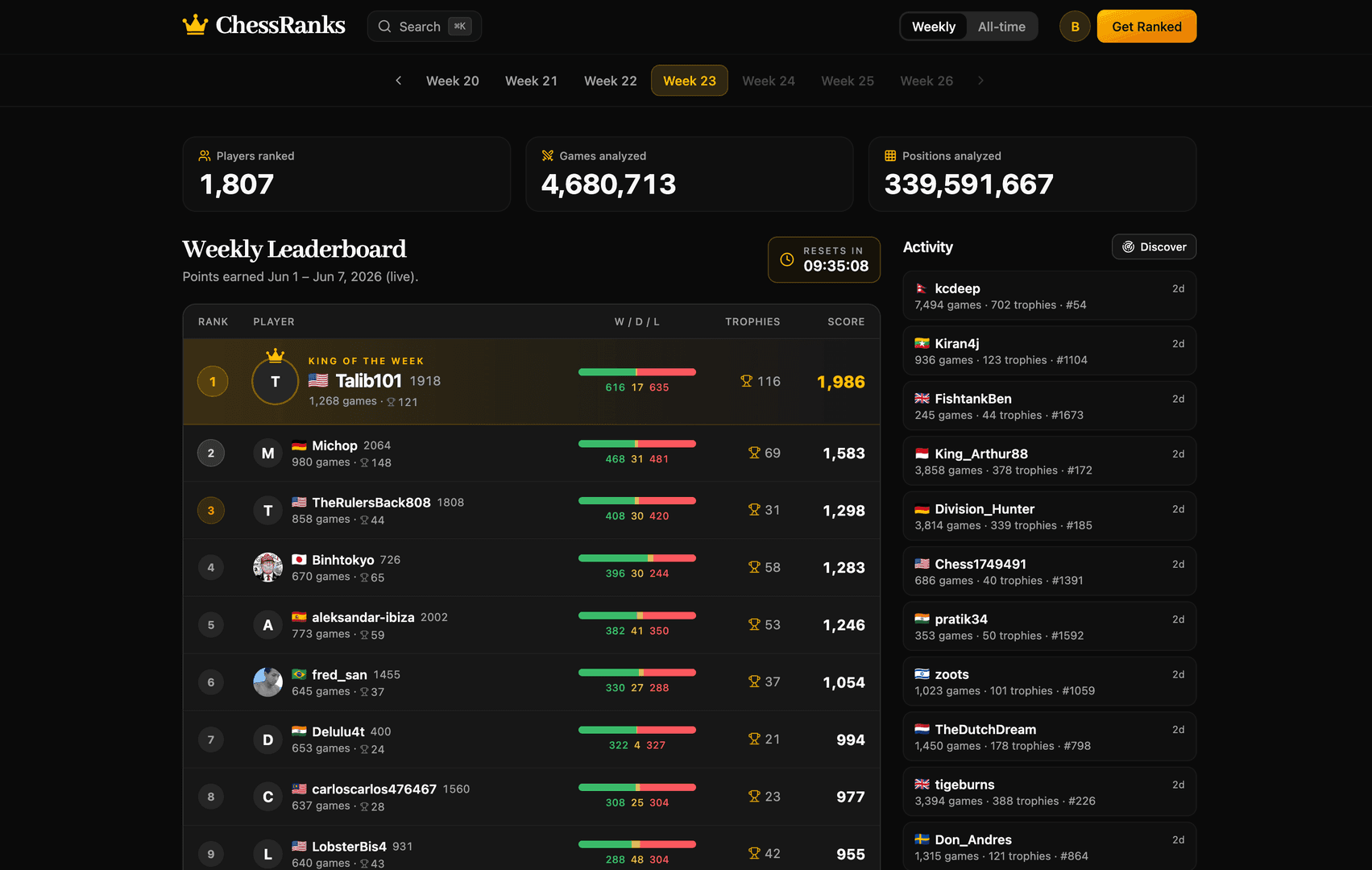Open Delulu4t's player profile
Image resolution: width=1372 pixels, height=870 pixels.
click(x=338, y=731)
